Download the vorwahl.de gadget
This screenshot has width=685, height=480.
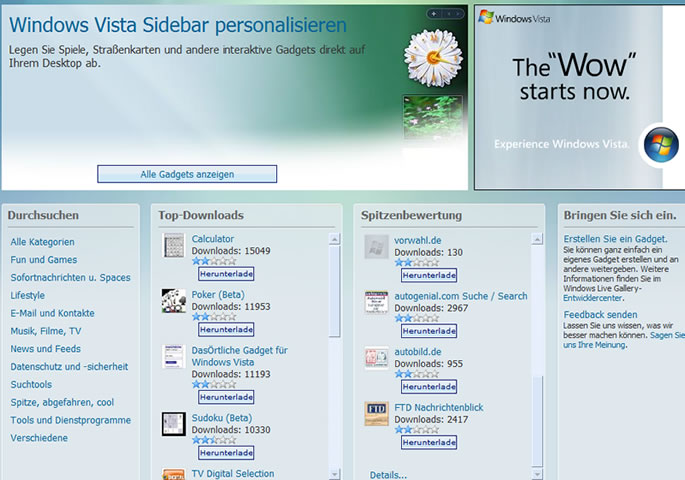point(429,275)
